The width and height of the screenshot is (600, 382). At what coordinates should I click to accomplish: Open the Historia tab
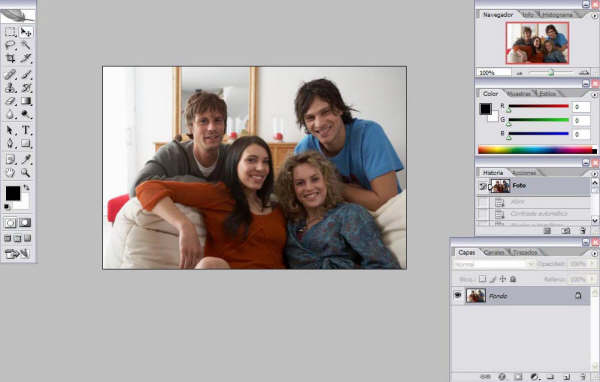point(493,173)
